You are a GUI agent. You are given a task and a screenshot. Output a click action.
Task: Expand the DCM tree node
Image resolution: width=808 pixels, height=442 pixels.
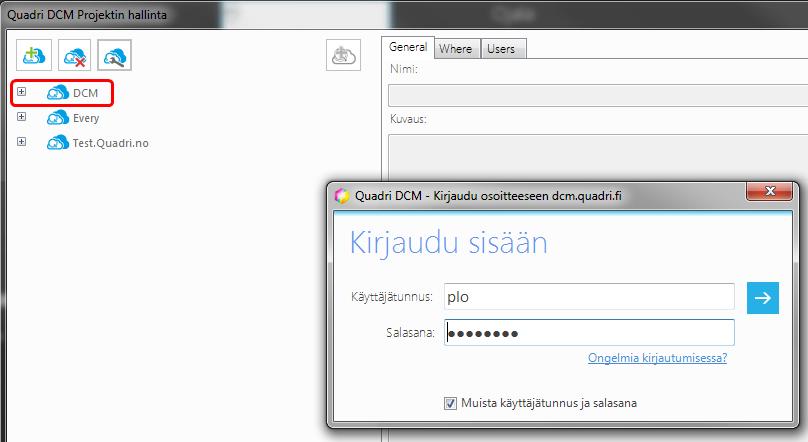point(21,92)
